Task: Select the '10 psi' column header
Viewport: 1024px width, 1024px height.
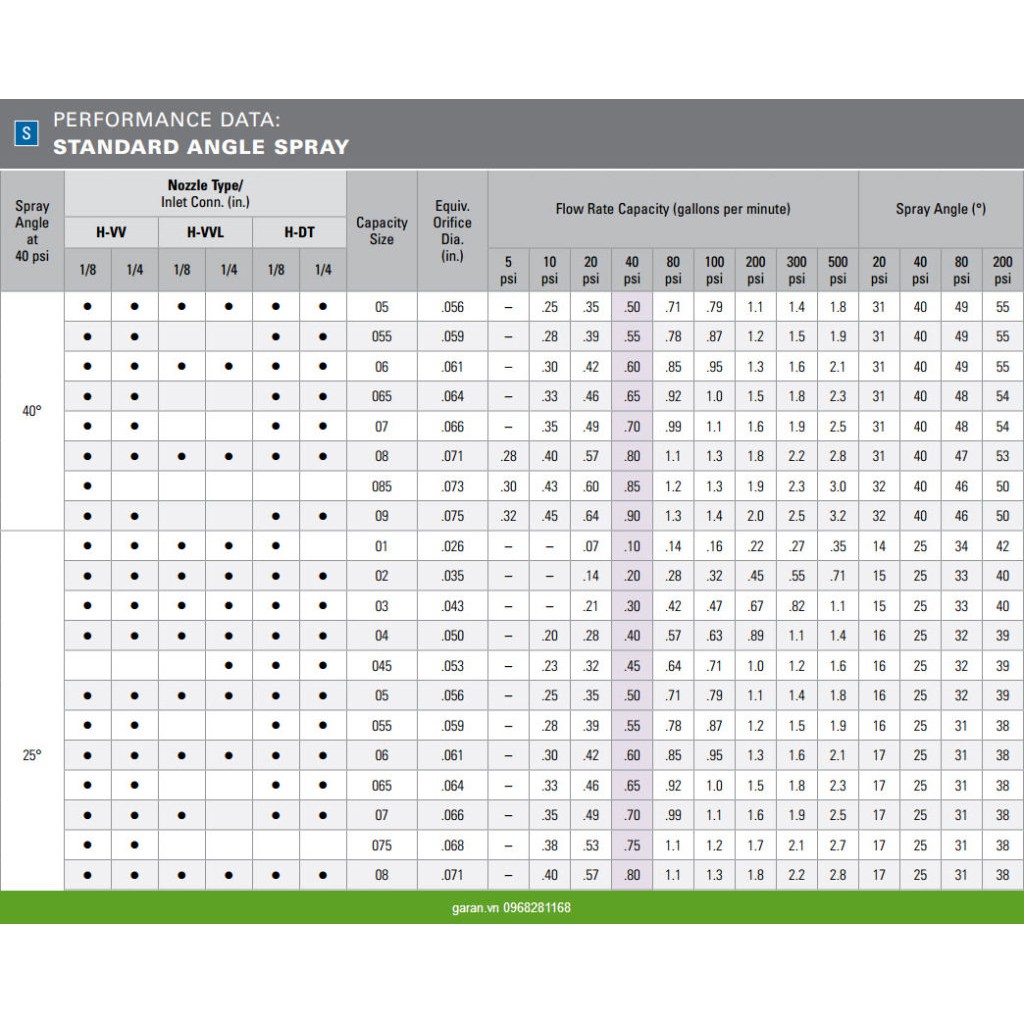Action: [549, 270]
